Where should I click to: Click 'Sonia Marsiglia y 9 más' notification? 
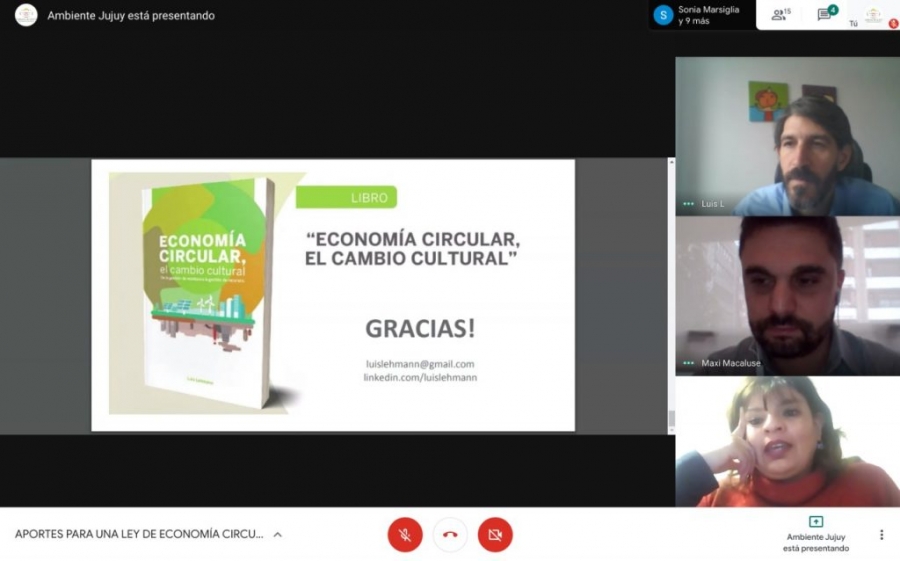point(710,15)
